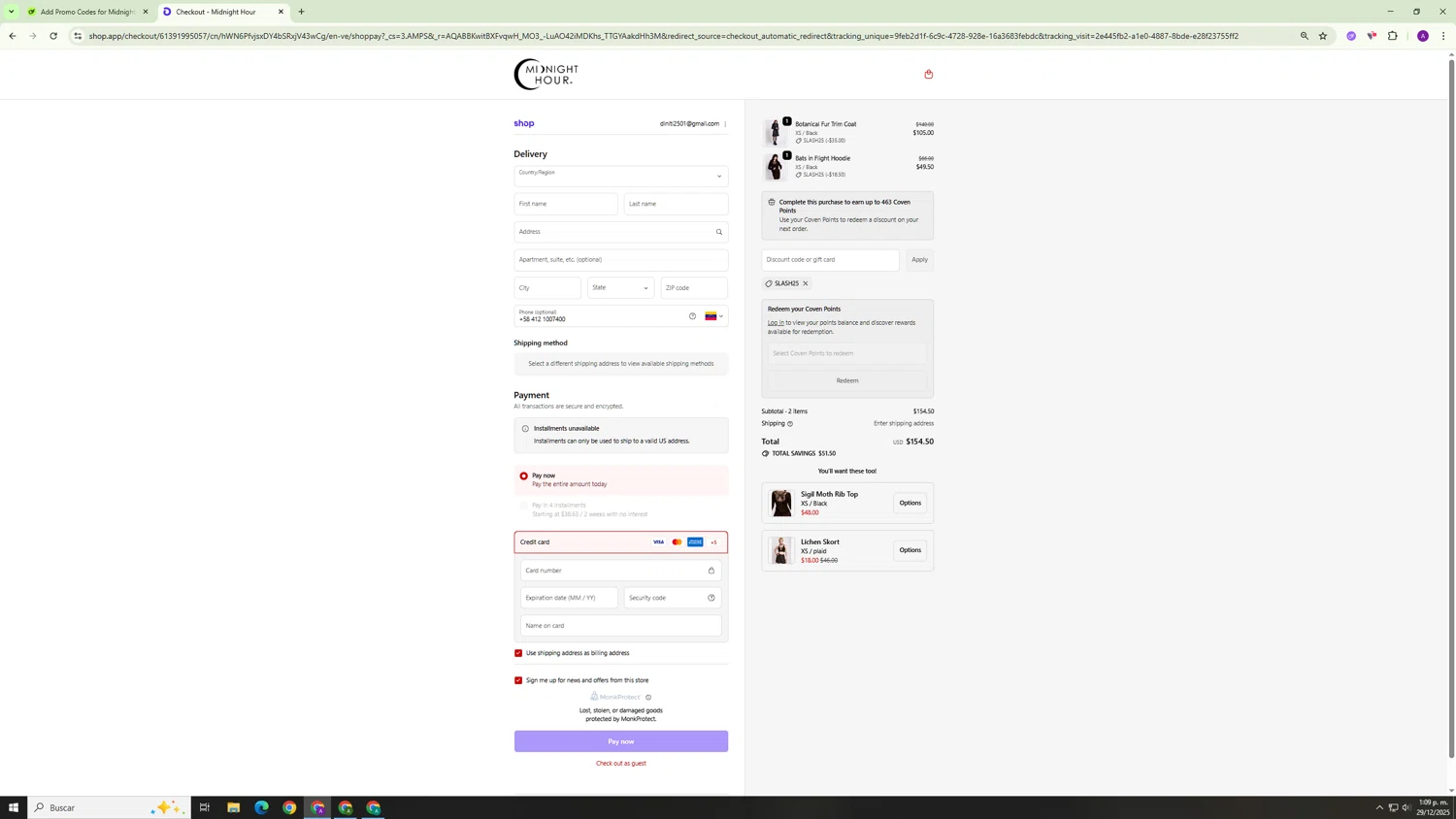Open the Windows Start menu
Viewport: 1456px width, 819px height.
[14, 807]
